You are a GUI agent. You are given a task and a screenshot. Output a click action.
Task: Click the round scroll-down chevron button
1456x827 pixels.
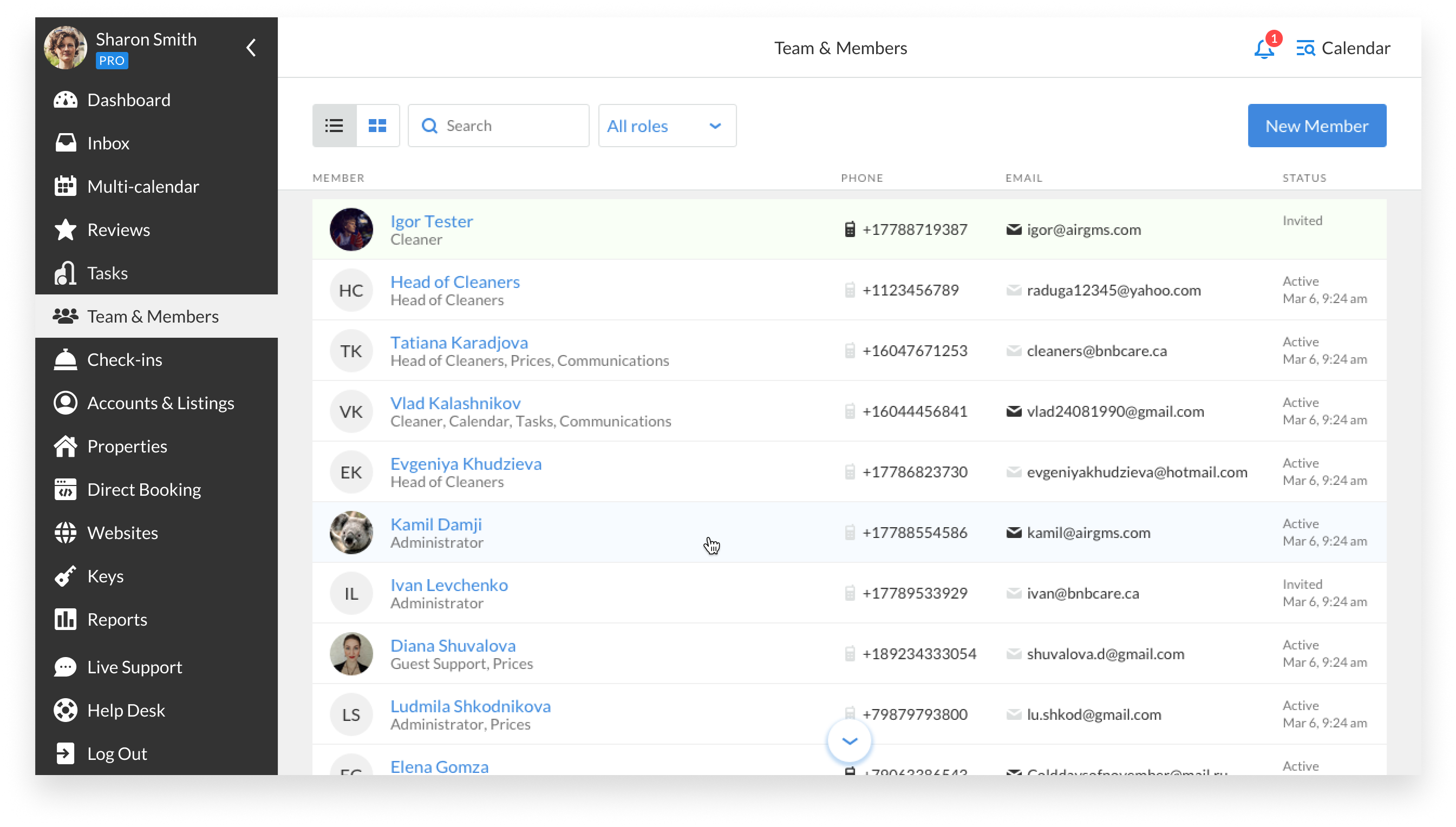click(849, 740)
